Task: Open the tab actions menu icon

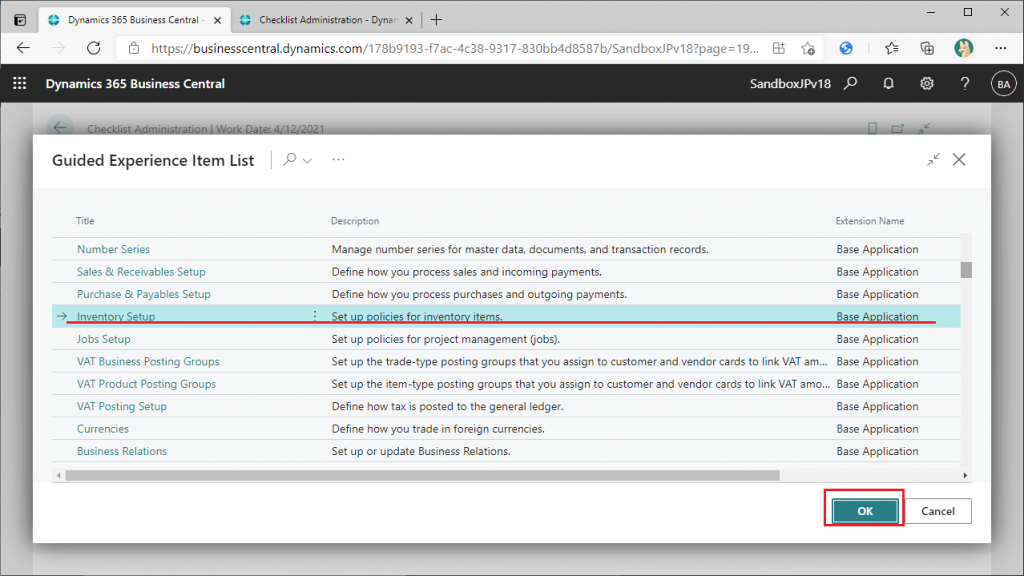Action: pos(20,20)
